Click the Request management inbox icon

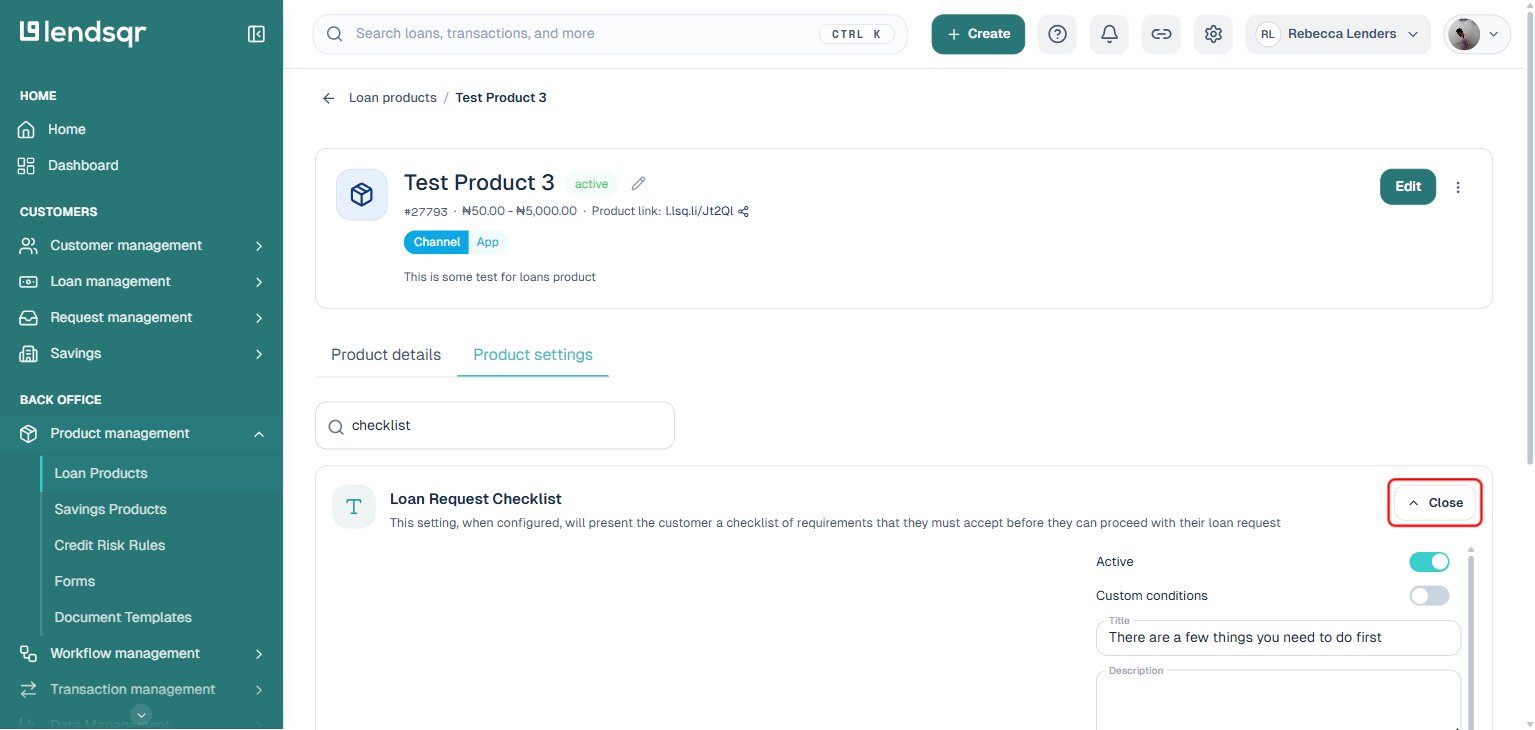tap(29, 317)
